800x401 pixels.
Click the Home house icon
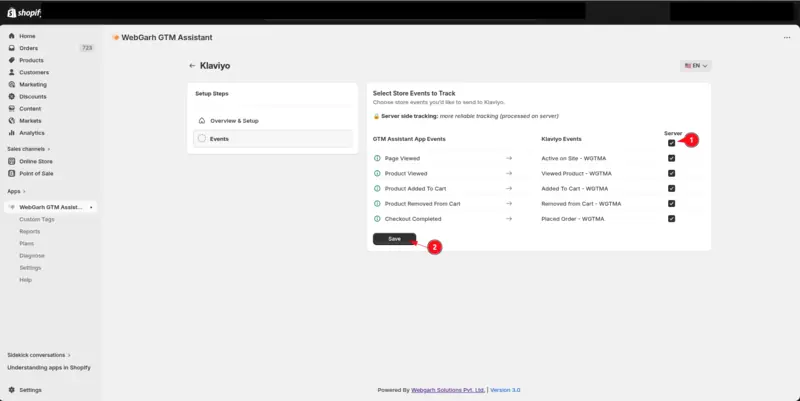[x=12, y=36]
